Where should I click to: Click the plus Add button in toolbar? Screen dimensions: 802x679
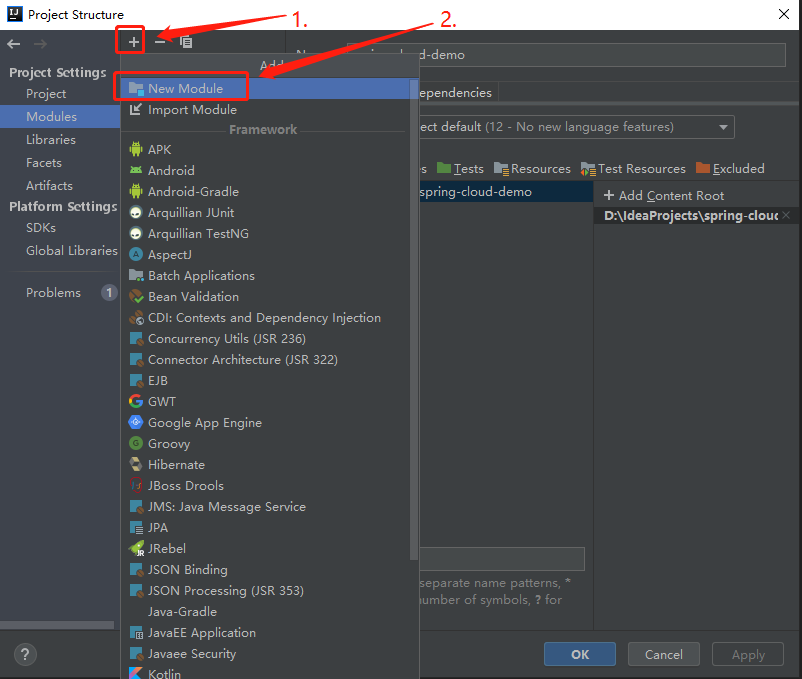[x=133, y=42]
